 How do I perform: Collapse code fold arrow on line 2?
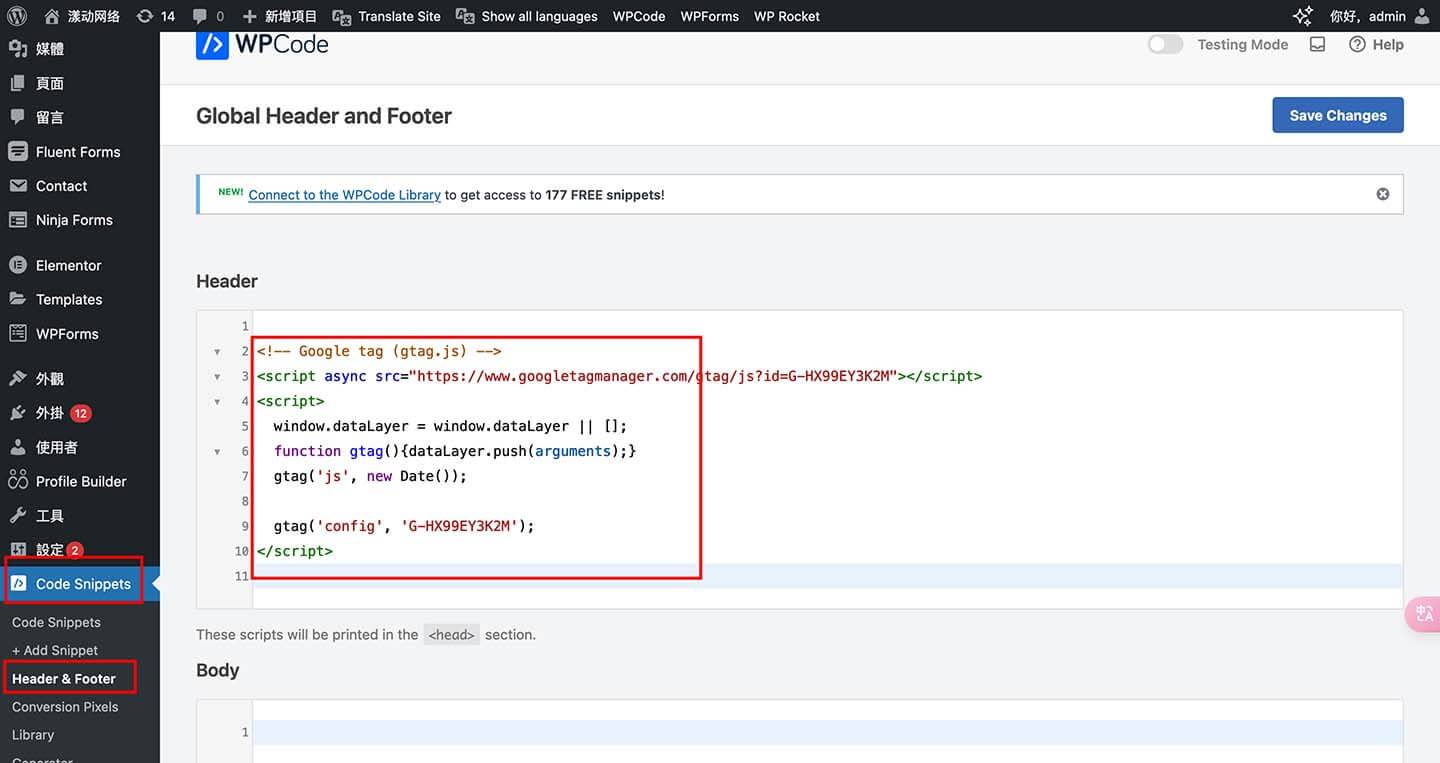tap(217, 352)
